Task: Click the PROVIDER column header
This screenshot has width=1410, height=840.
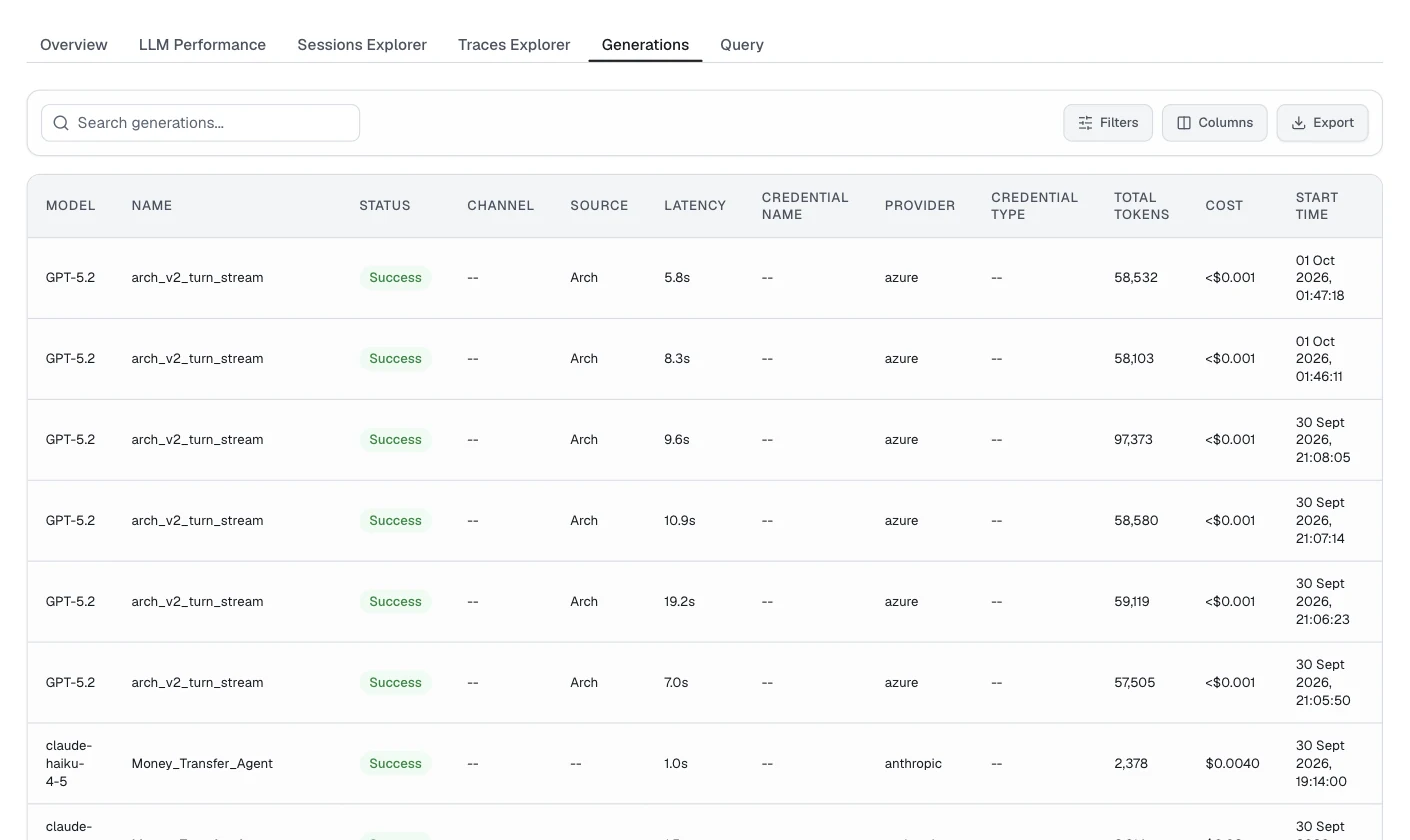Action: [x=920, y=206]
